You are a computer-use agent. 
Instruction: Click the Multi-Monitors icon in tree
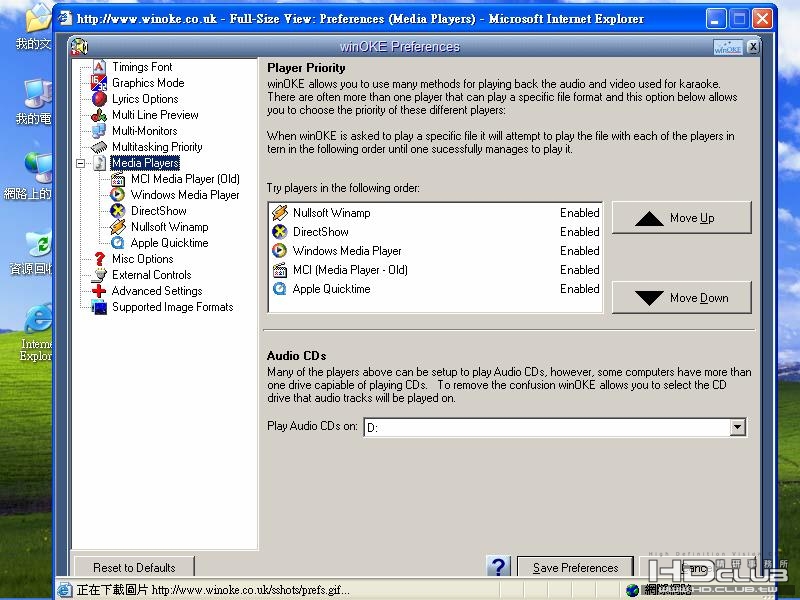point(98,131)
